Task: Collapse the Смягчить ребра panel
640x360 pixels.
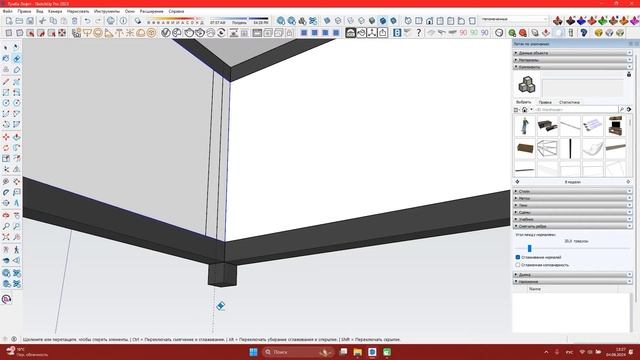Action: (573, 226)
